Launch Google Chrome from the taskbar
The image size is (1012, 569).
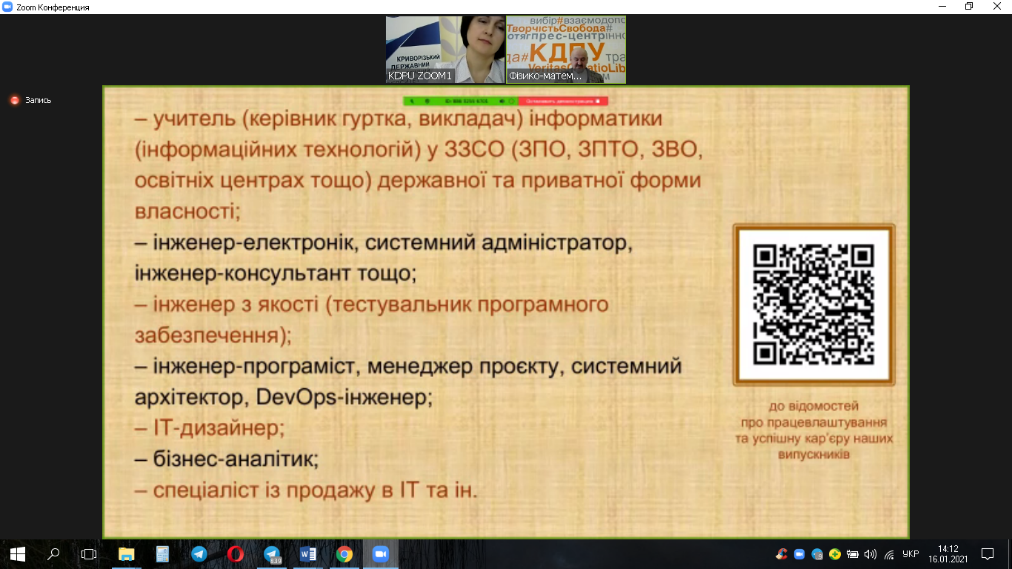tap(344, 553)
